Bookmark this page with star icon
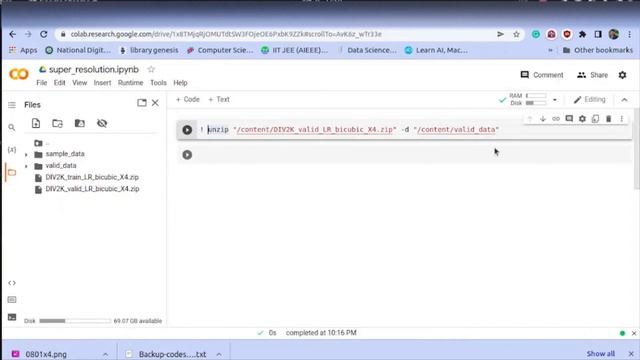640x360 pixels. tap(516, 34)
